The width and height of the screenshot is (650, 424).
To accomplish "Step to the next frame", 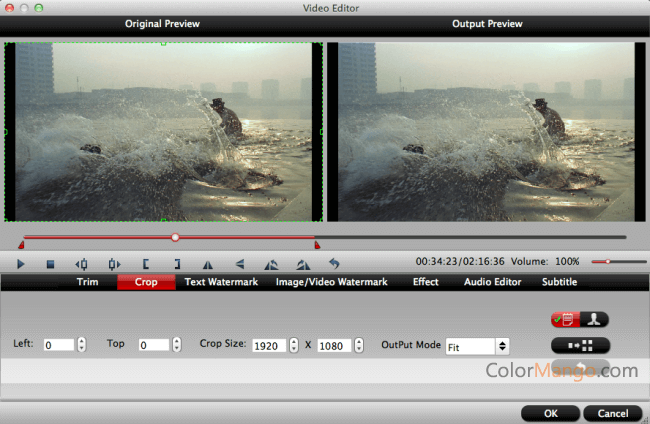I will pyautogui.click(x=114, y=264).
